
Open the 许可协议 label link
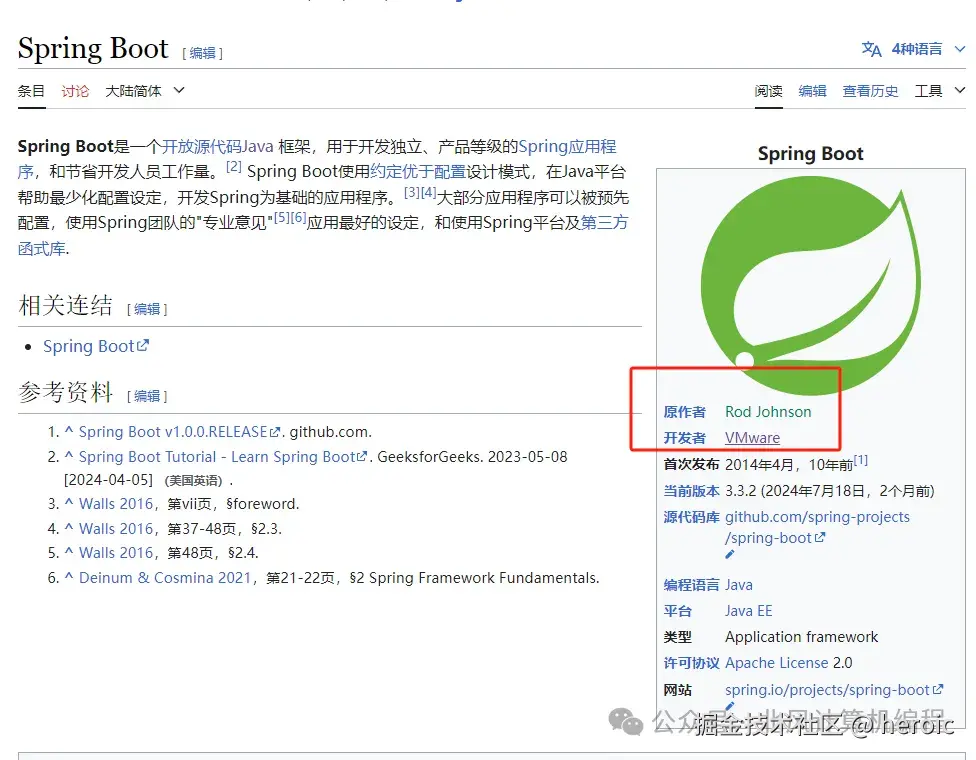(692, 664)
